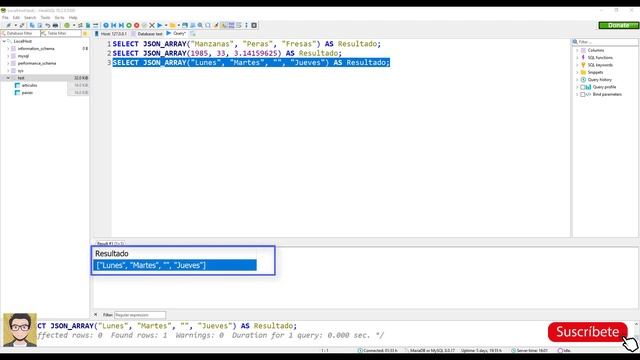Expand the performance_schema database node

[8, 63]
